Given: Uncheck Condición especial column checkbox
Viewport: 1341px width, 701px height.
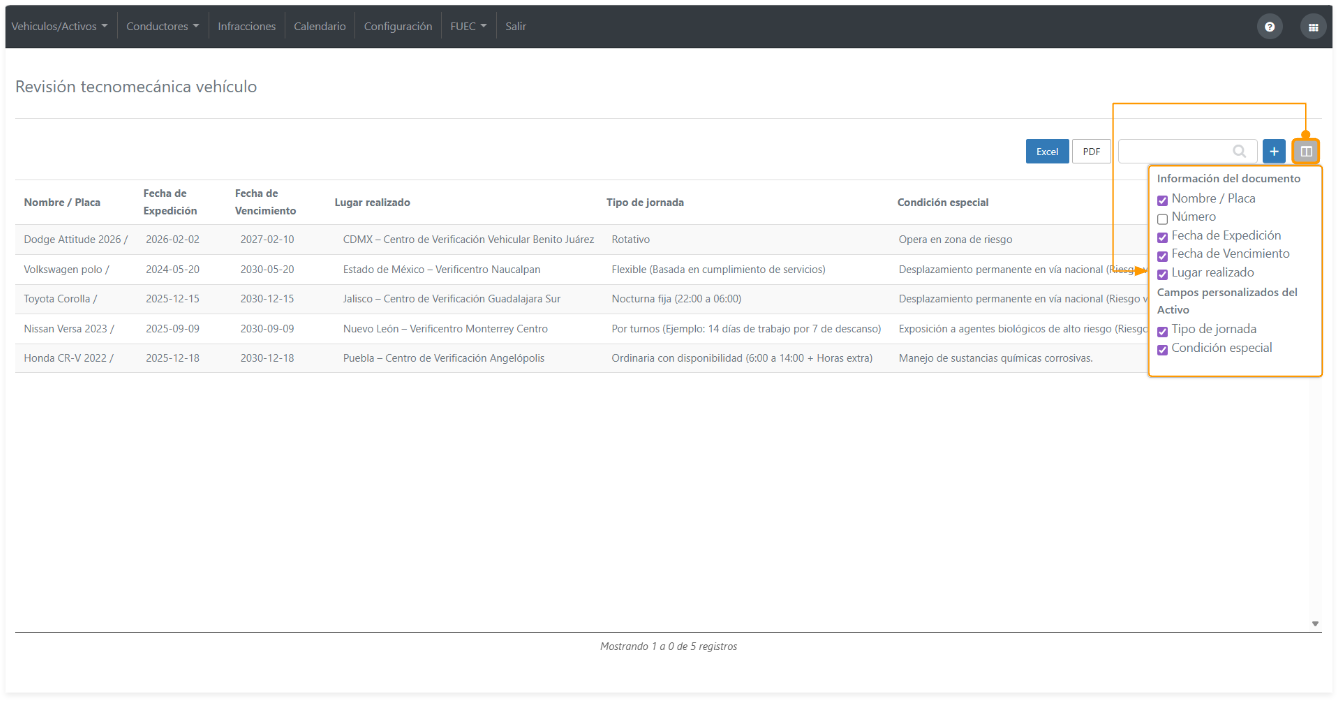Looking at the screenshot, I should [x=1162, y=350].
